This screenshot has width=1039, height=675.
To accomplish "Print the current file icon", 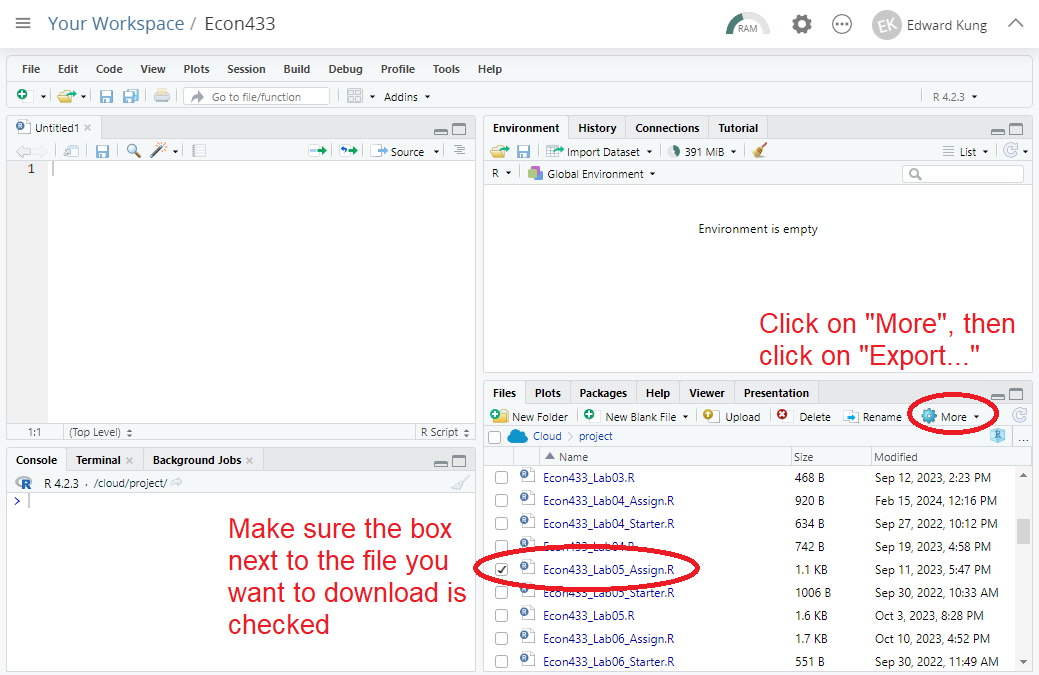I will pos(162,97).
